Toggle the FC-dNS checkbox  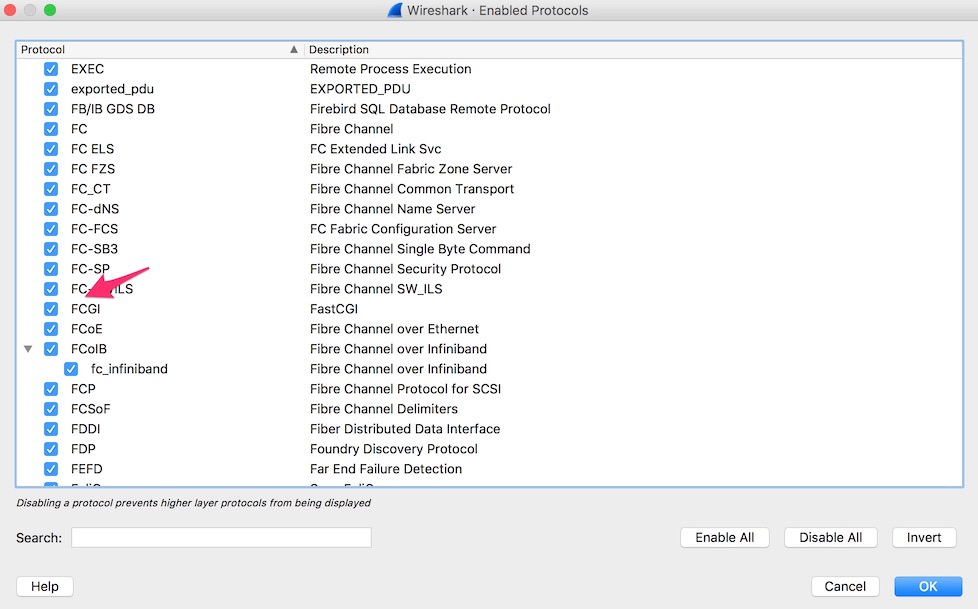(51, 208)
